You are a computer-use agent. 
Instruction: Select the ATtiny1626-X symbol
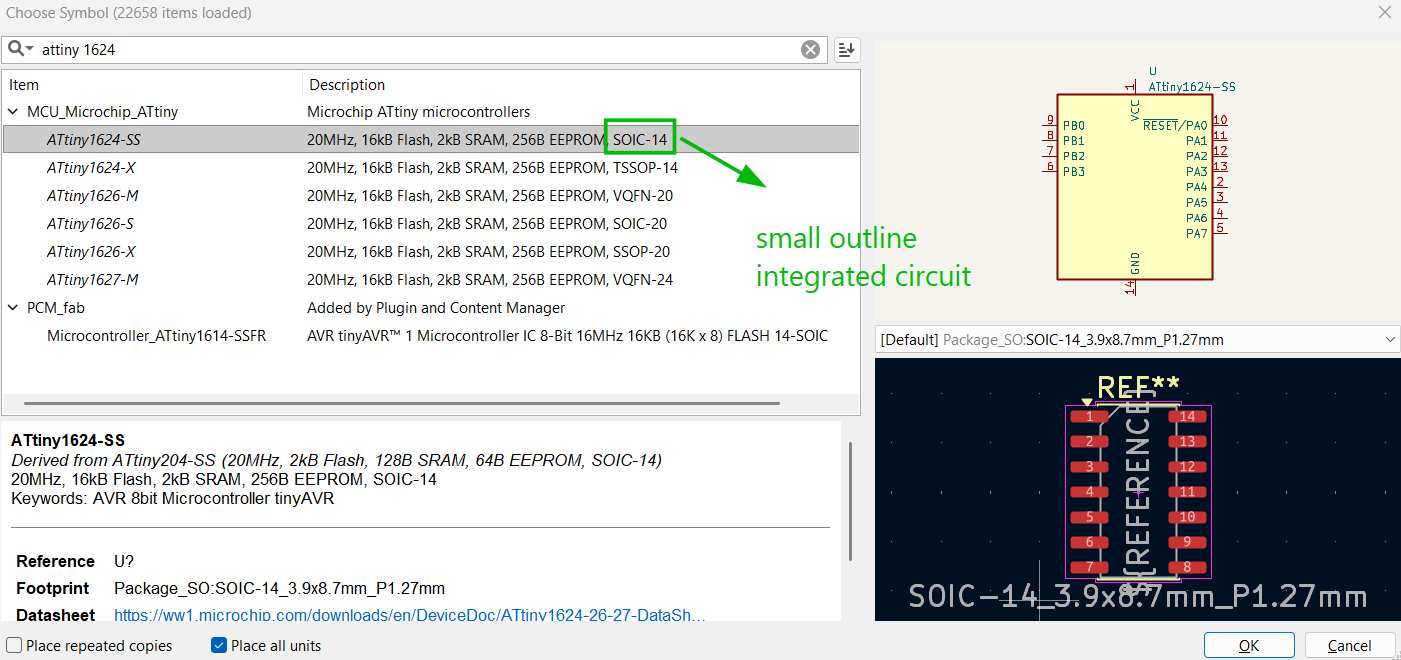coord(431,252)
